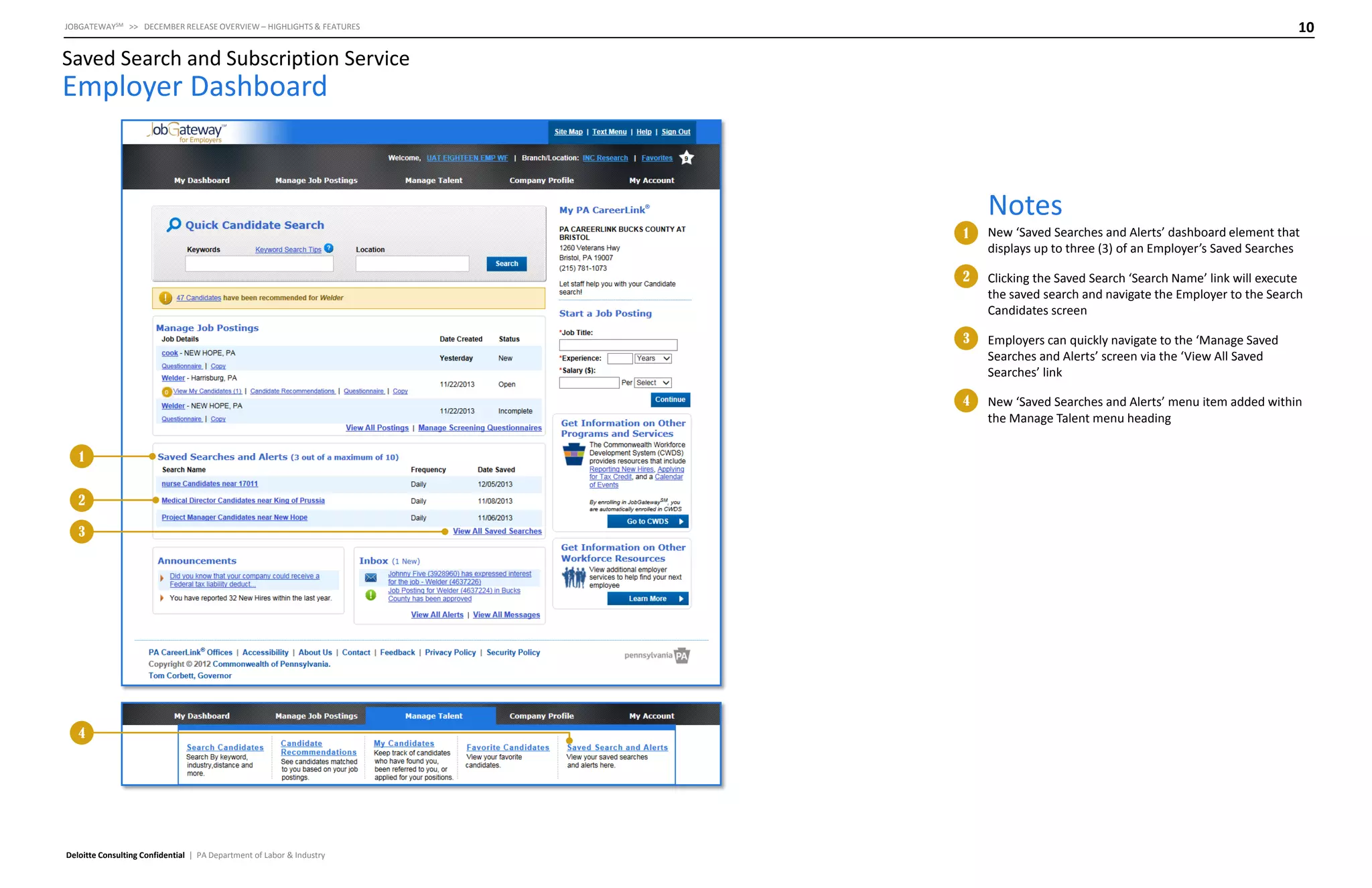Open the Text Menu link
Image resolution: width=1372 pixels, height=888 pixels.
pos(609,132)
